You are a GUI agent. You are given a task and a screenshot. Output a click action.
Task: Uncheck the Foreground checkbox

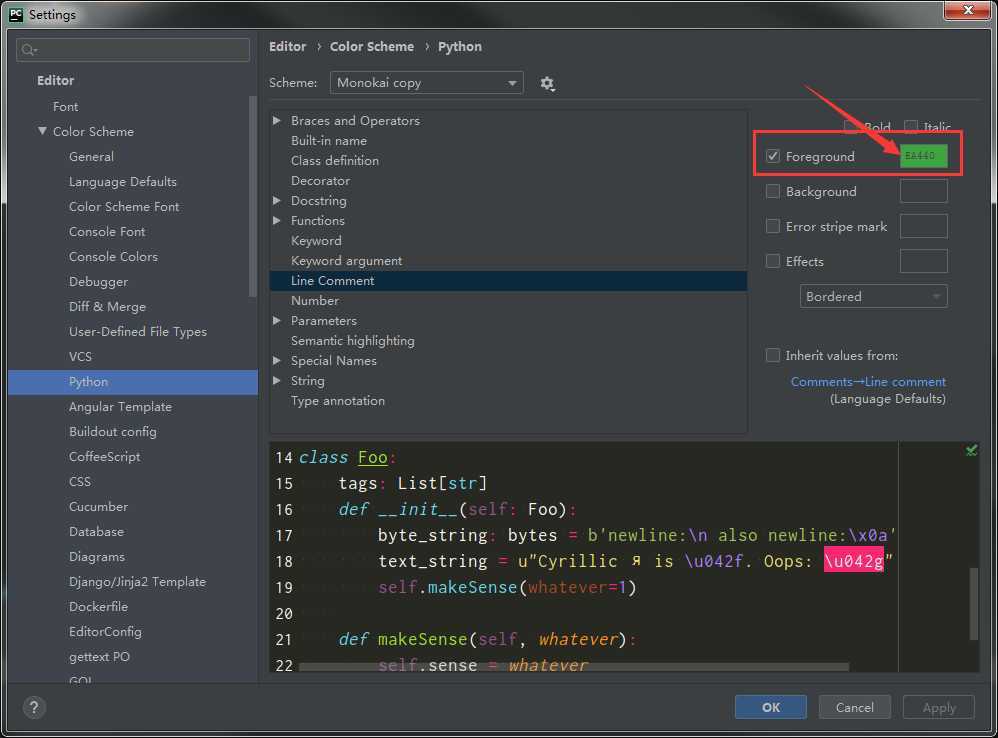[x=773, y=156]
